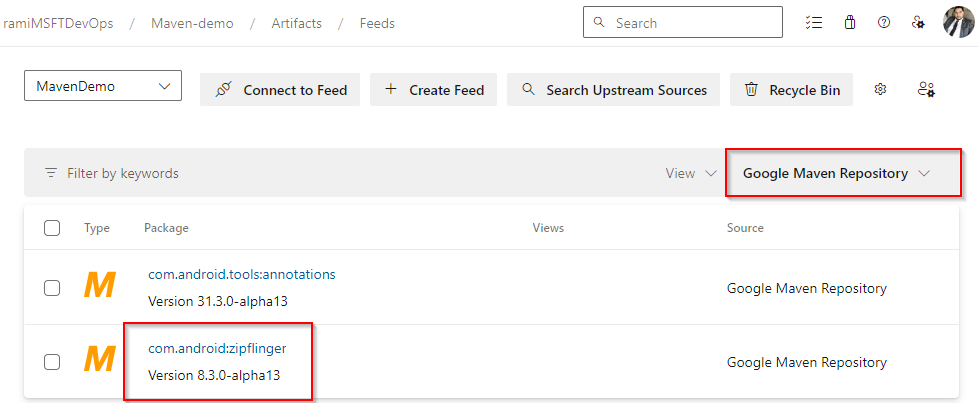Open the Recycle Bin
978x403 pixels.
(x=792, y=90)
